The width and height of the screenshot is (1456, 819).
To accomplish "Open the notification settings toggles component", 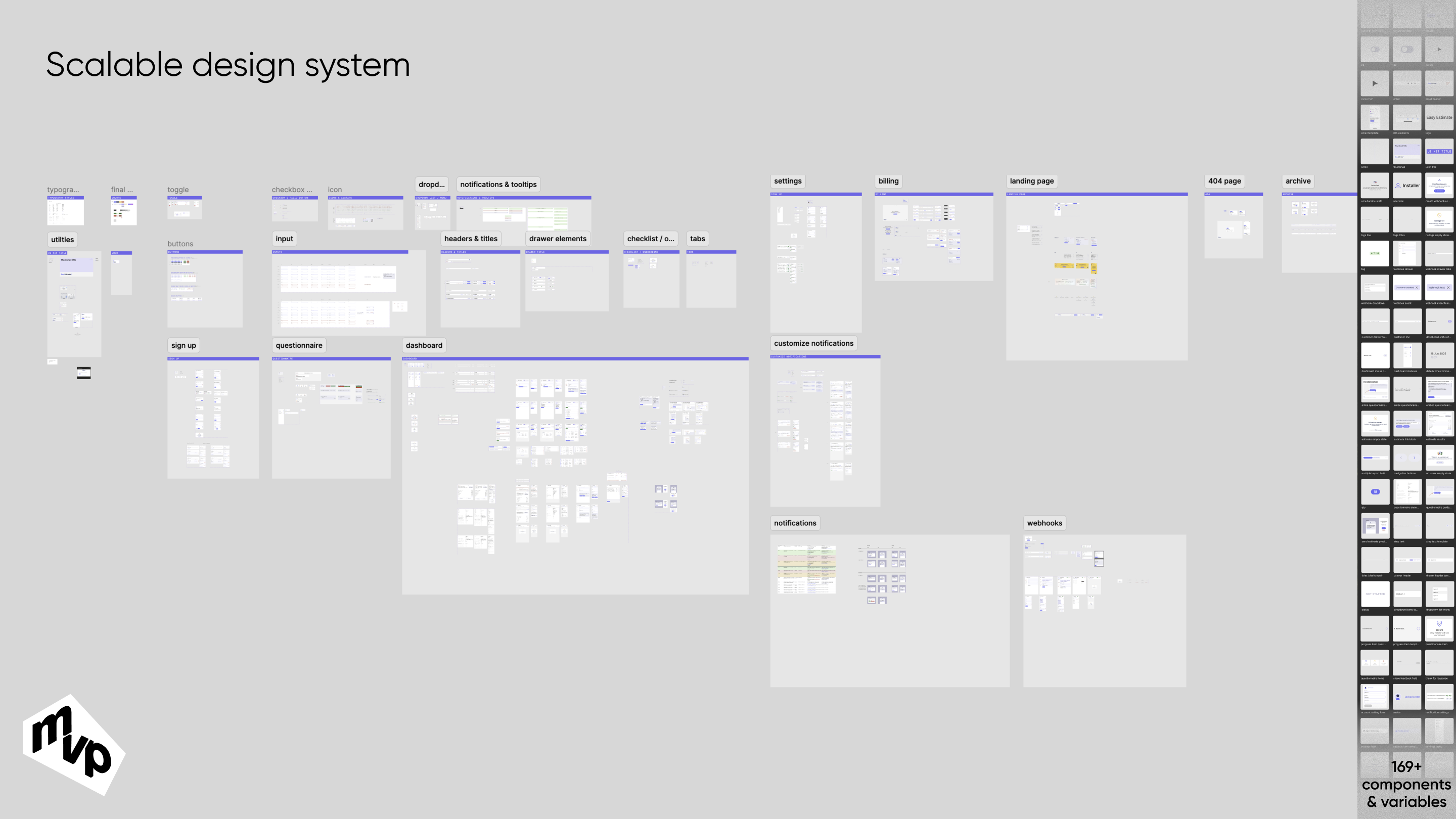I will coord(1439,697).
